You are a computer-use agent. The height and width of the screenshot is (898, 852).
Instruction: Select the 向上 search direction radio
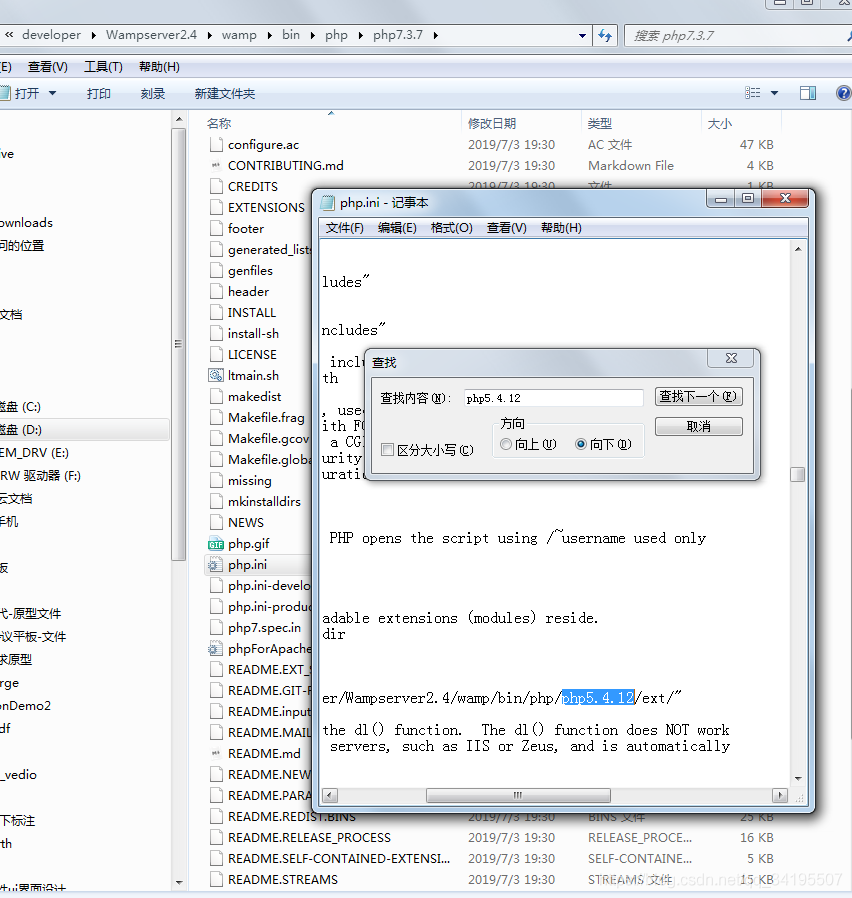point(506,444)
